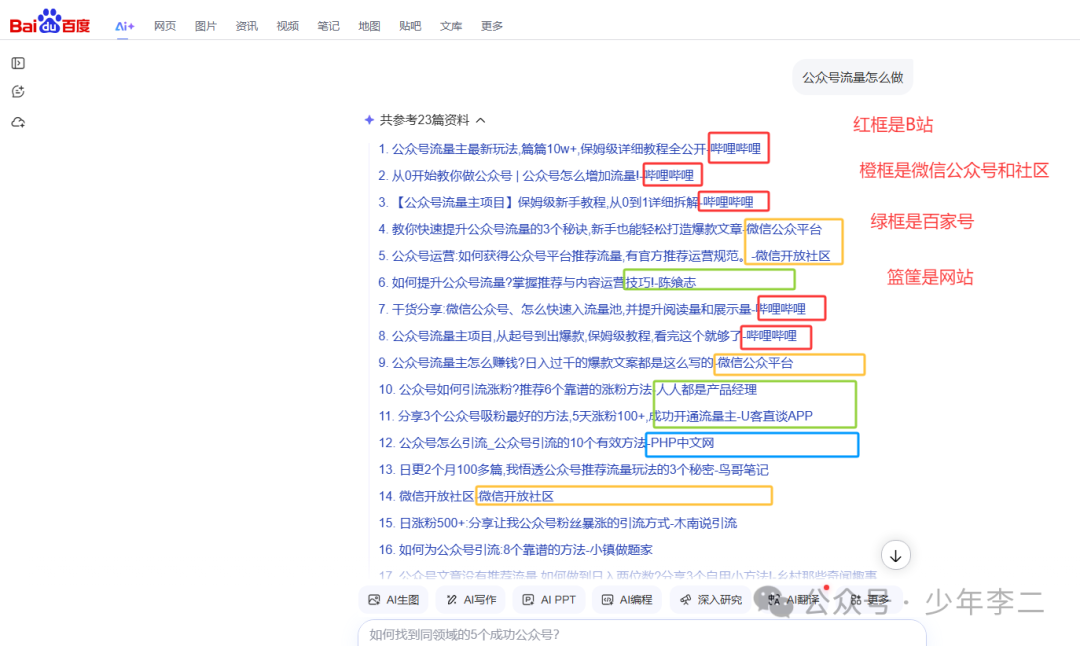Collapse the 共参考23篇资料 reference list
The height and width of the screenshot is (646, 1080).
pyautogui.click(x=481, y=120)
